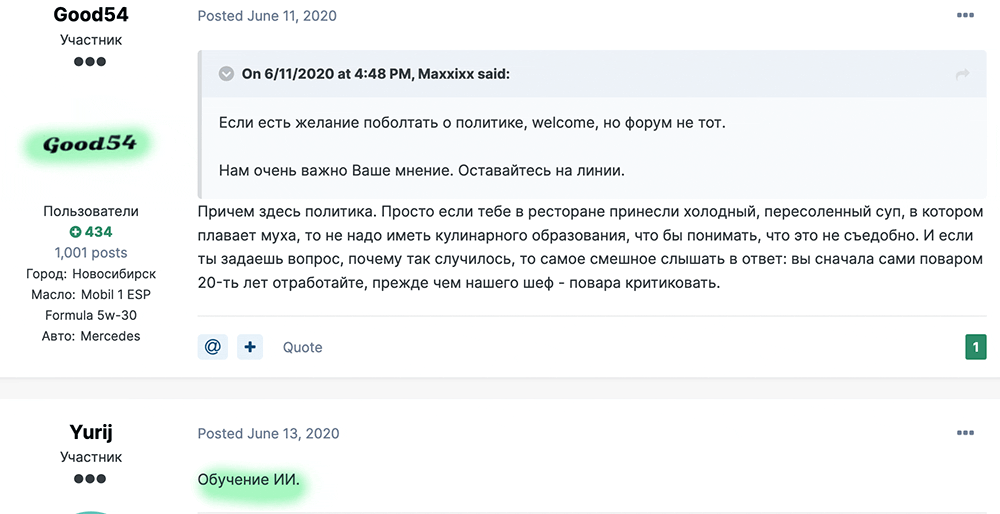Click 1,001 posts link
Image resolution: width=1000 pixels, height=514 pixels.
(91, 253)
